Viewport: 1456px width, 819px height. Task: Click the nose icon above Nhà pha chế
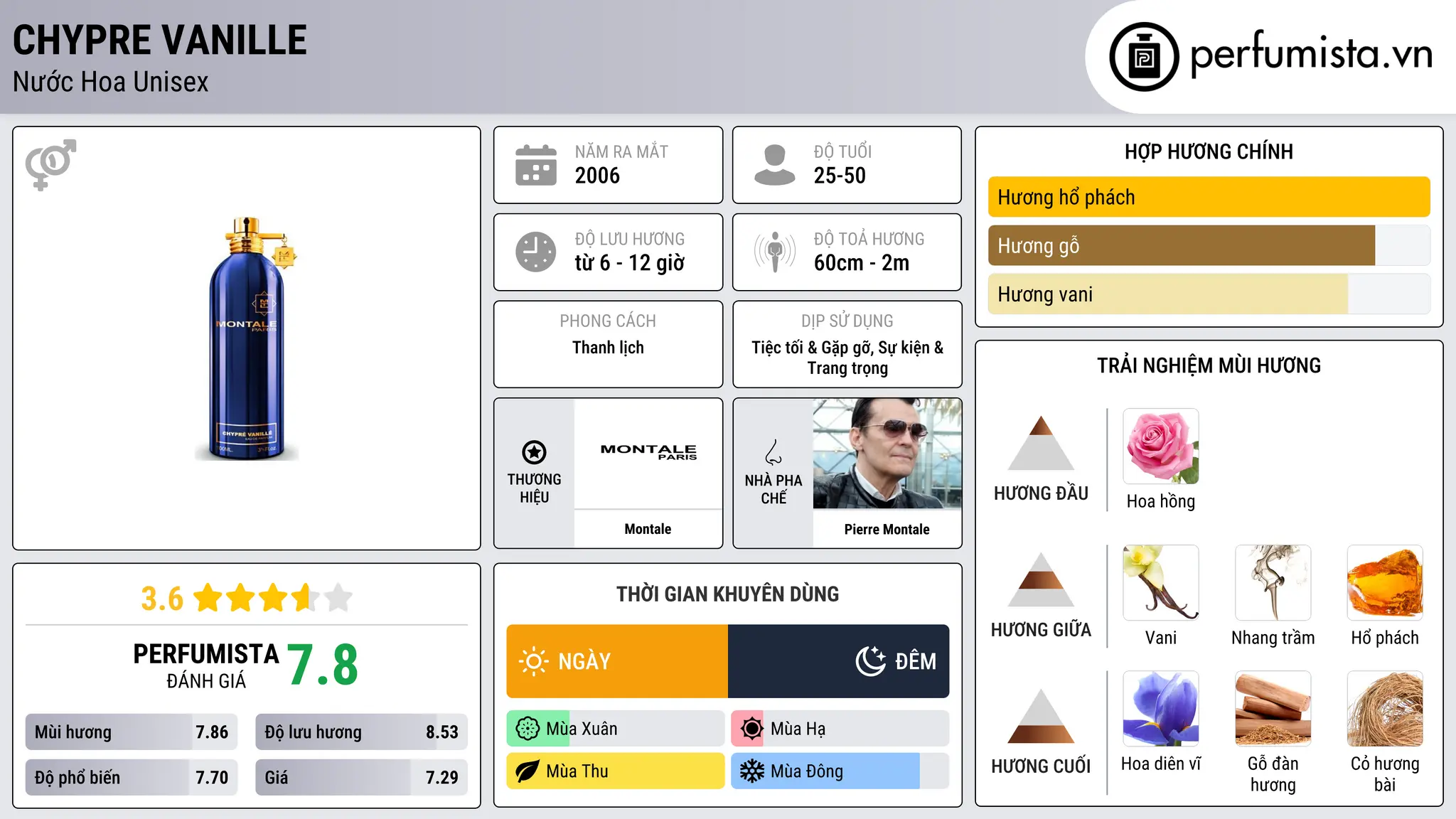(773, 452)
